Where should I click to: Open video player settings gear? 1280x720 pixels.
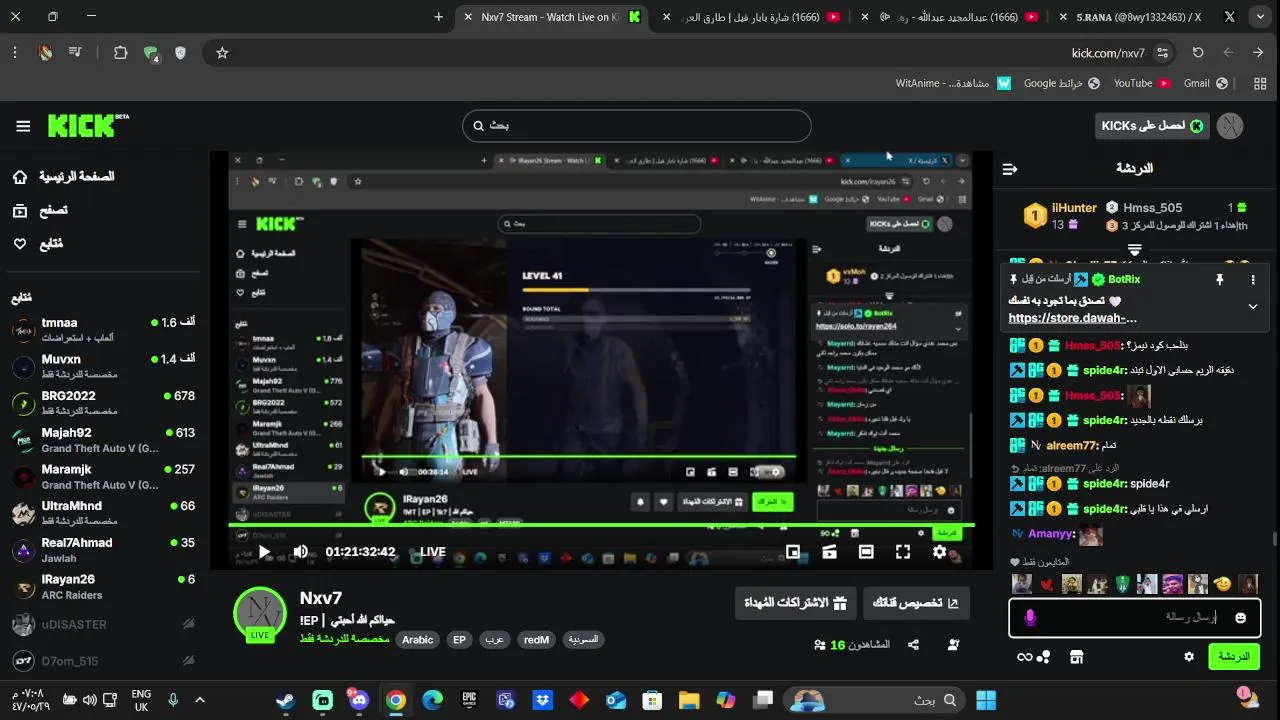click(939, 552)
